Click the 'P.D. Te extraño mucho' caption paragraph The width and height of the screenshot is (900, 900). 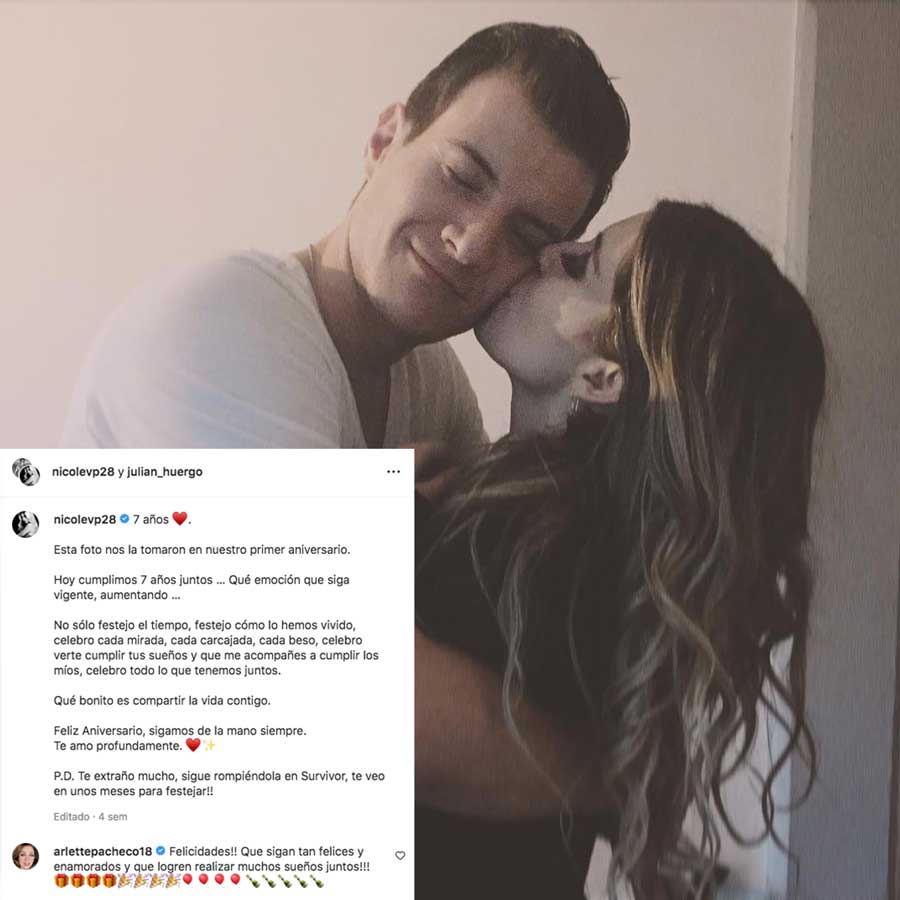(219, 783)
